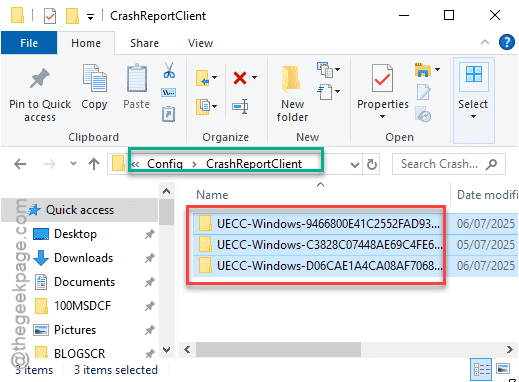The width and height of the screenshot is (519, 382).
Task: Click the Copy path icon
Action: point(169,92)
